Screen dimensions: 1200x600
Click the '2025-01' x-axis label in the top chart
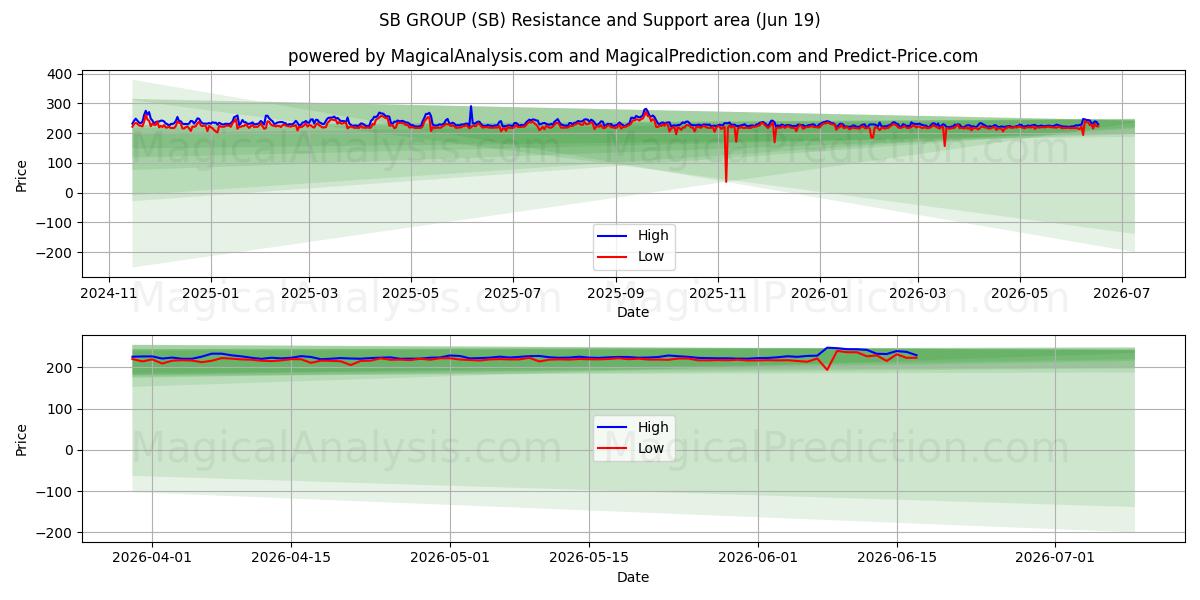211,295
